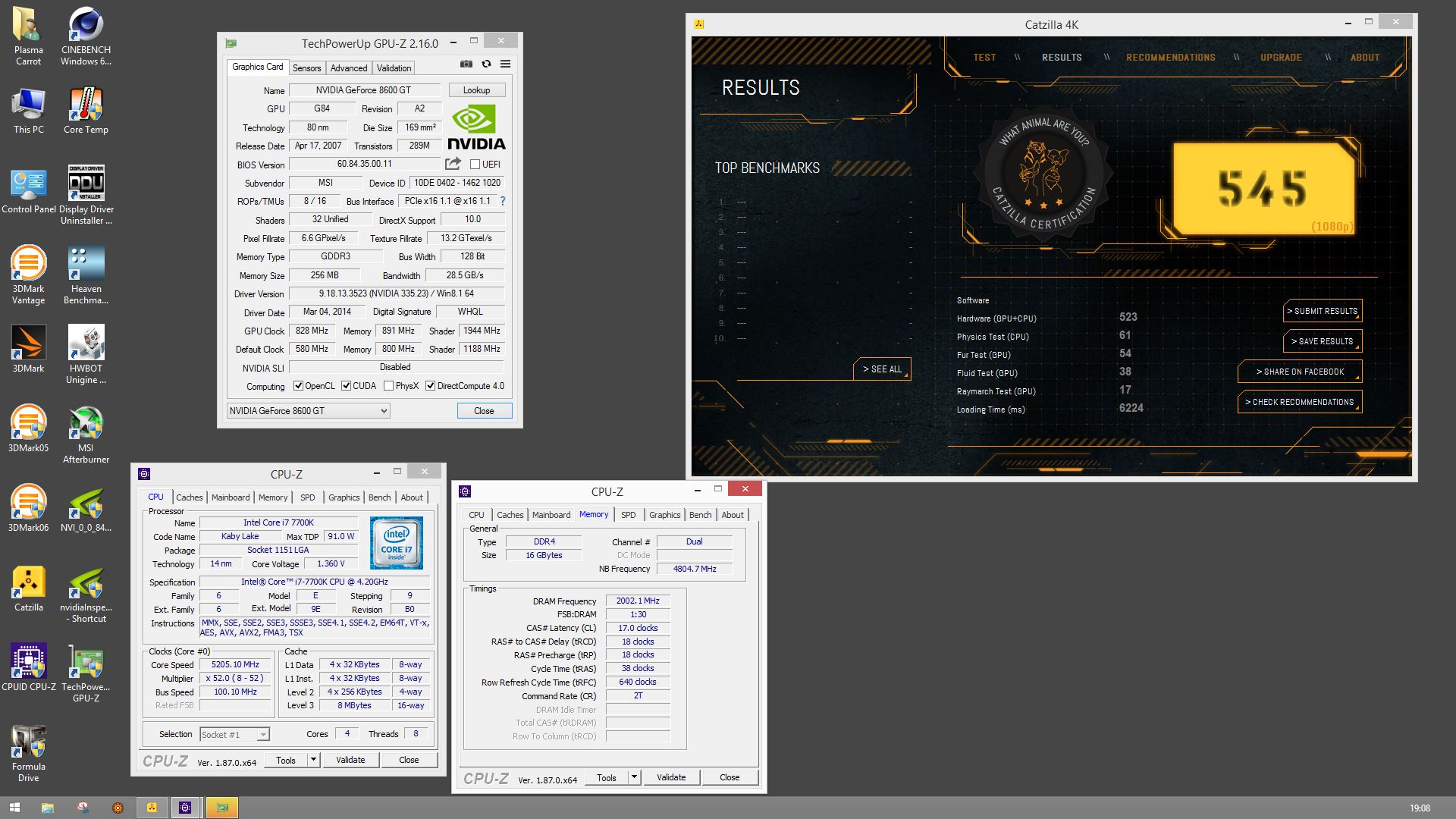Viewport: 1456px width, 819px height.
Task: Click Tools button in Memory CPU-Z window
Action: pyautogui.click(x=606, y=777)
